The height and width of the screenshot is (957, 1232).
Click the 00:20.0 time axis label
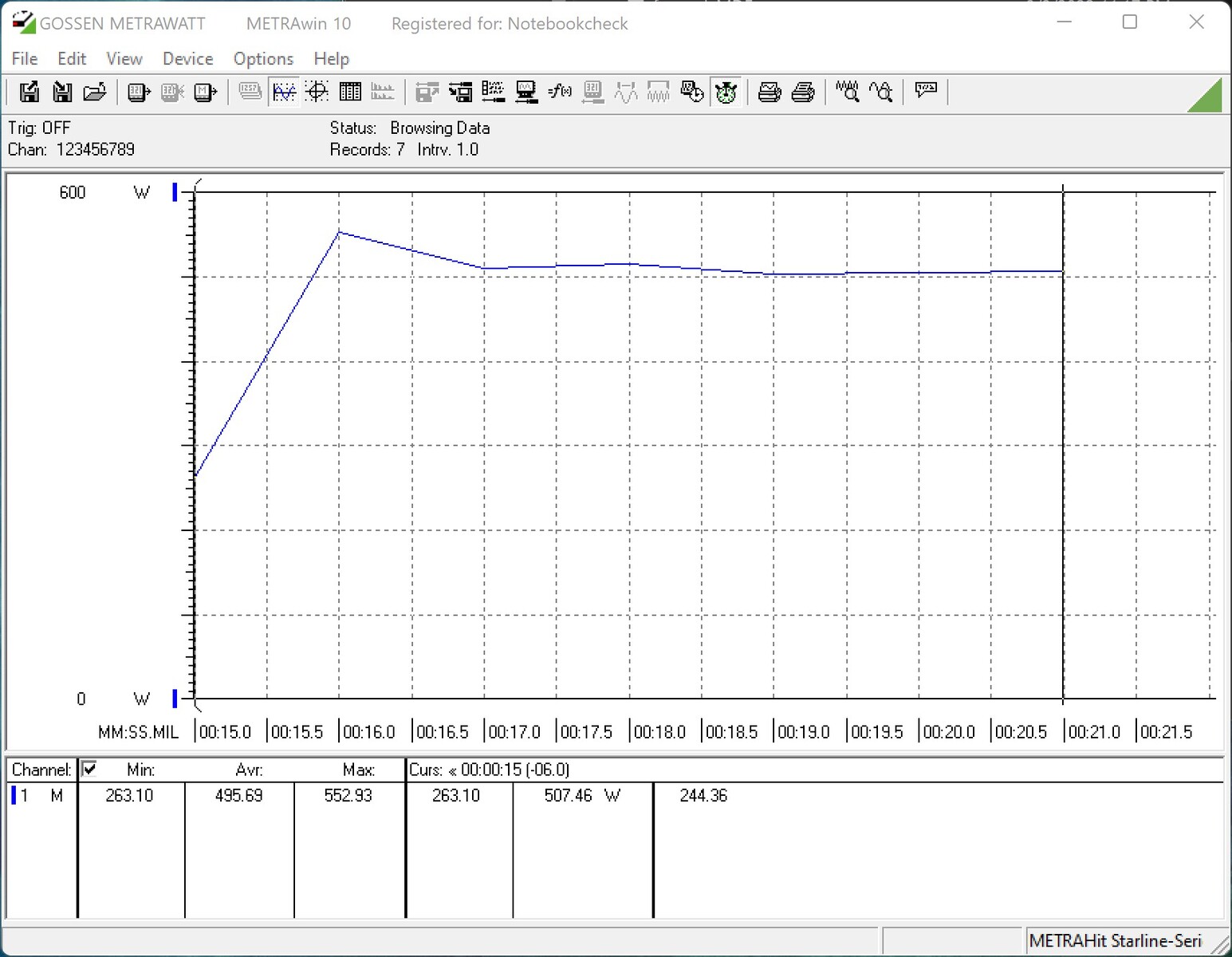pos(949,732)
